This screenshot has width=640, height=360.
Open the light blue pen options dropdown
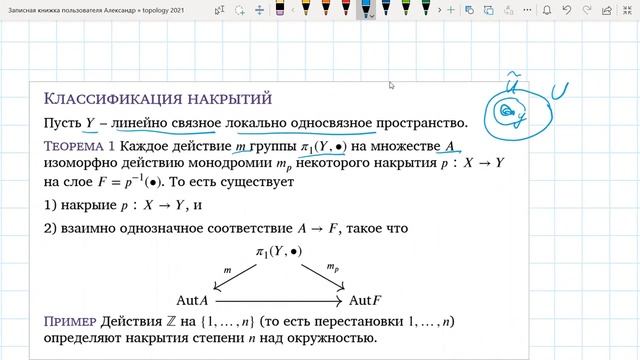(372, 16)
